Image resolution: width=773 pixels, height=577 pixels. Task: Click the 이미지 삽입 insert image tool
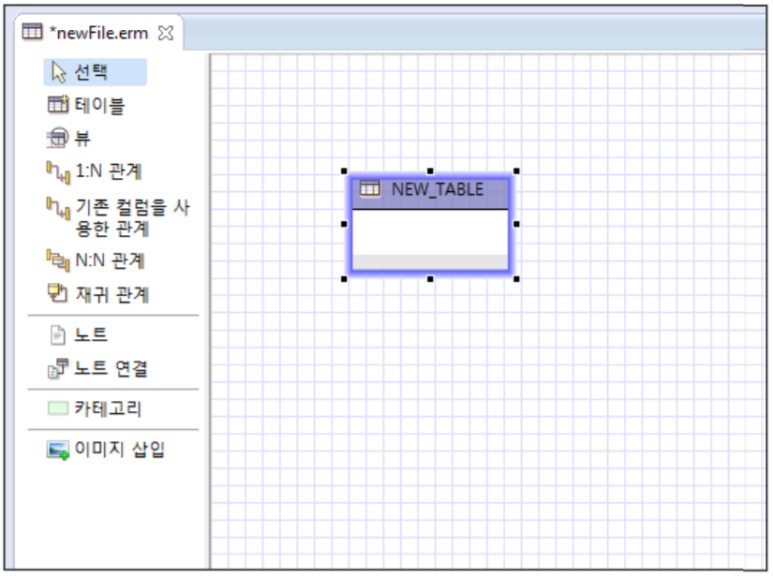point(105,449)
